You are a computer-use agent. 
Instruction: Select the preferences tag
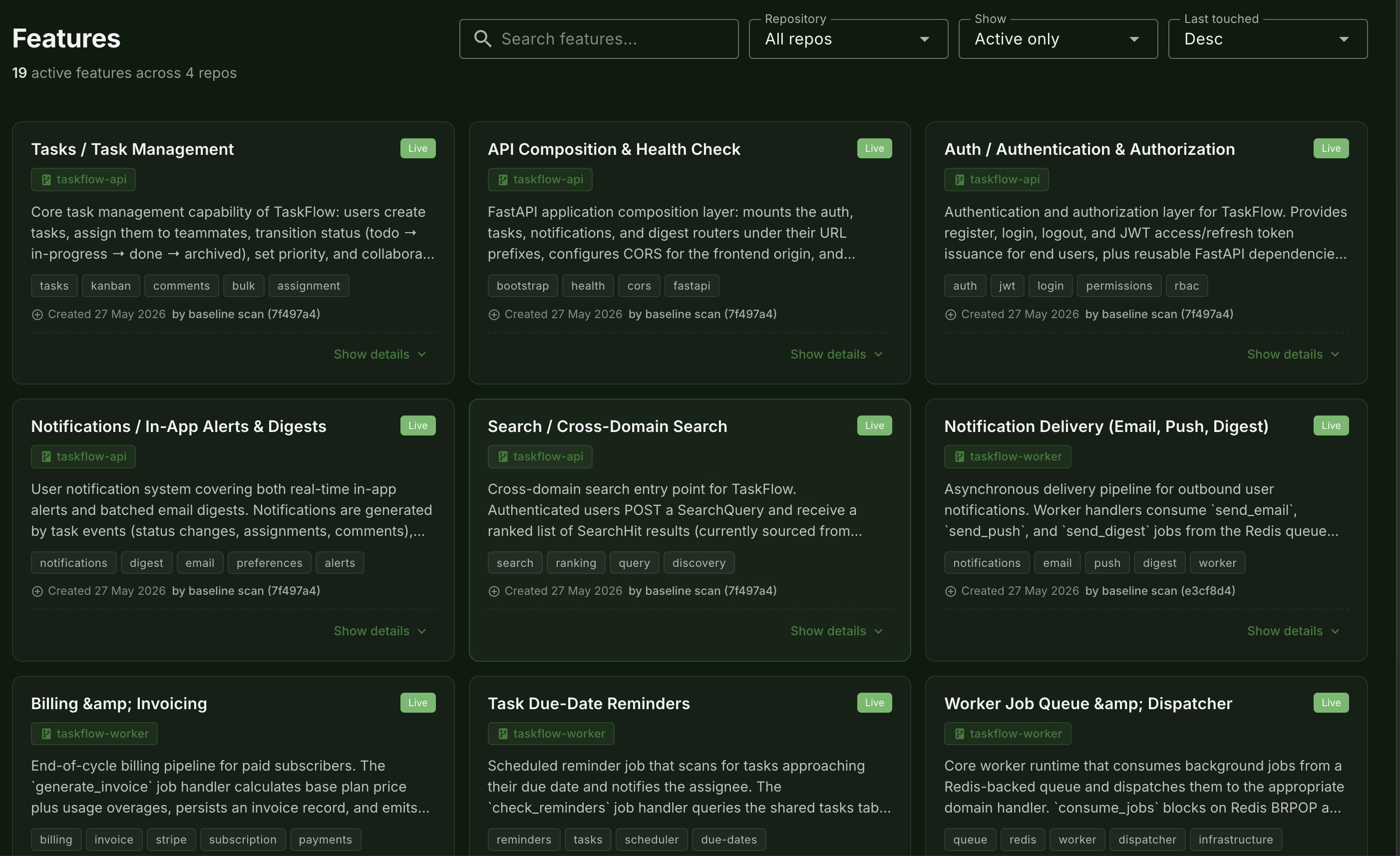pyautogui.click(x=269, y=563)
